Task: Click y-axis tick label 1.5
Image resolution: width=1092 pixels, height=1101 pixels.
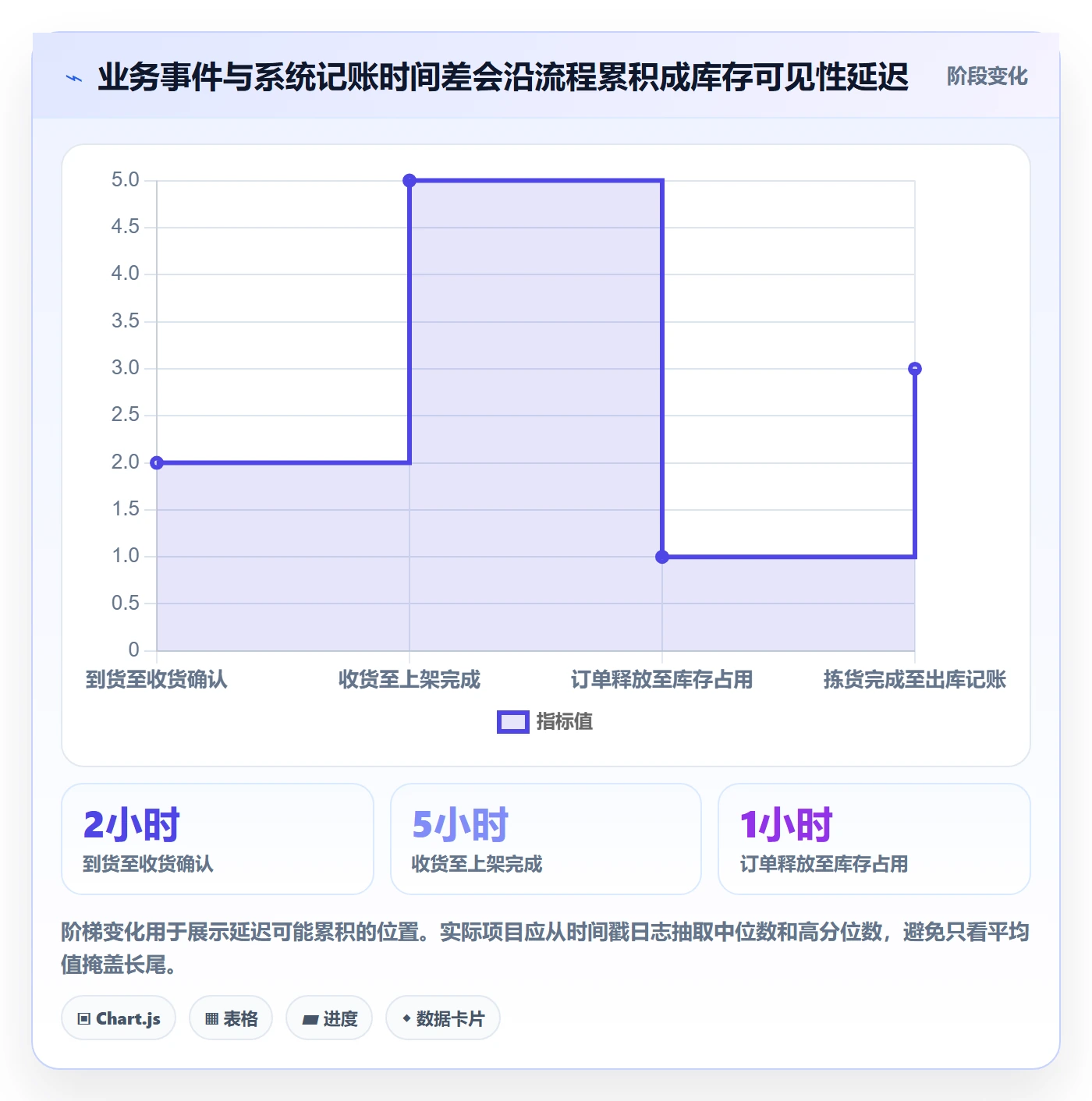Action: [126, 509]
